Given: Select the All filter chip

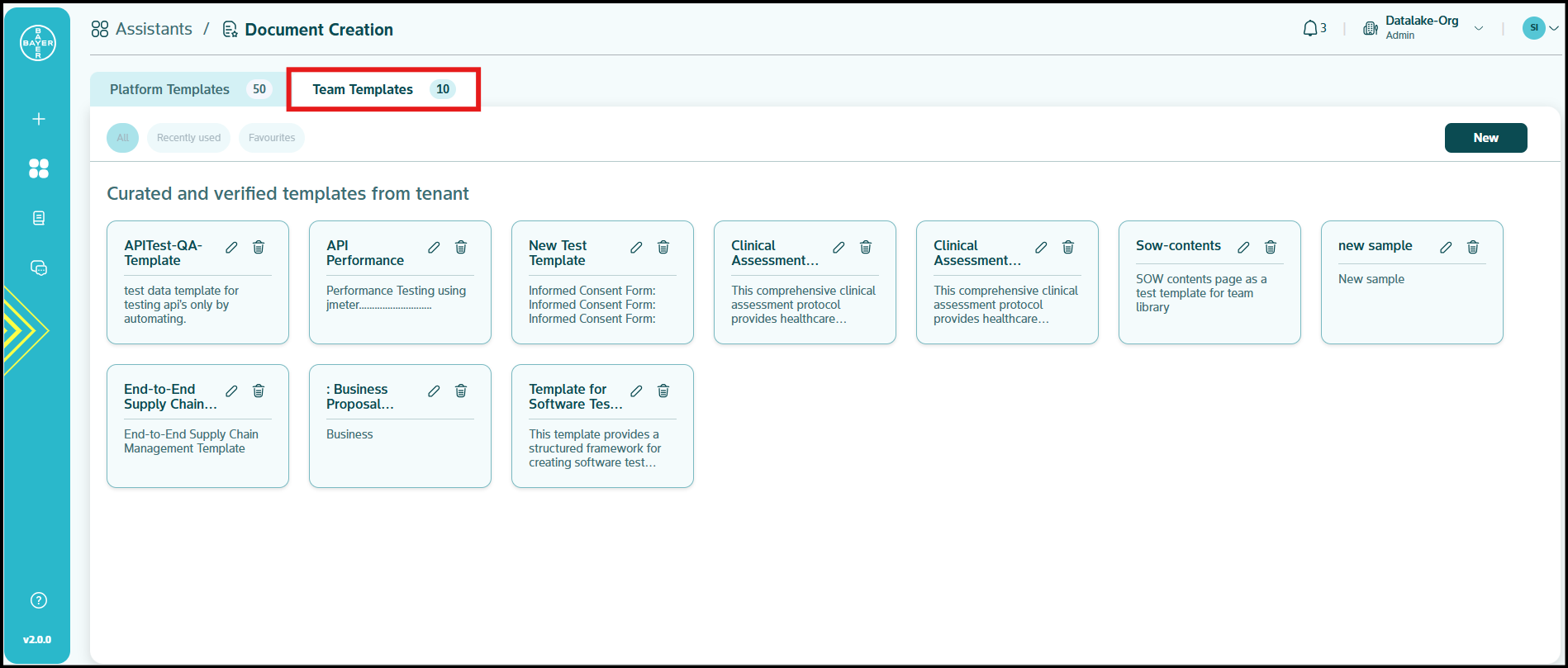Looking at the screenshot, I should click(122, 138).
